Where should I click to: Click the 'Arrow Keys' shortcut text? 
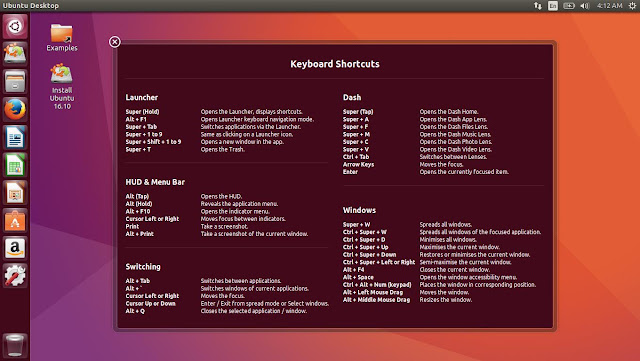coord(358,165)
